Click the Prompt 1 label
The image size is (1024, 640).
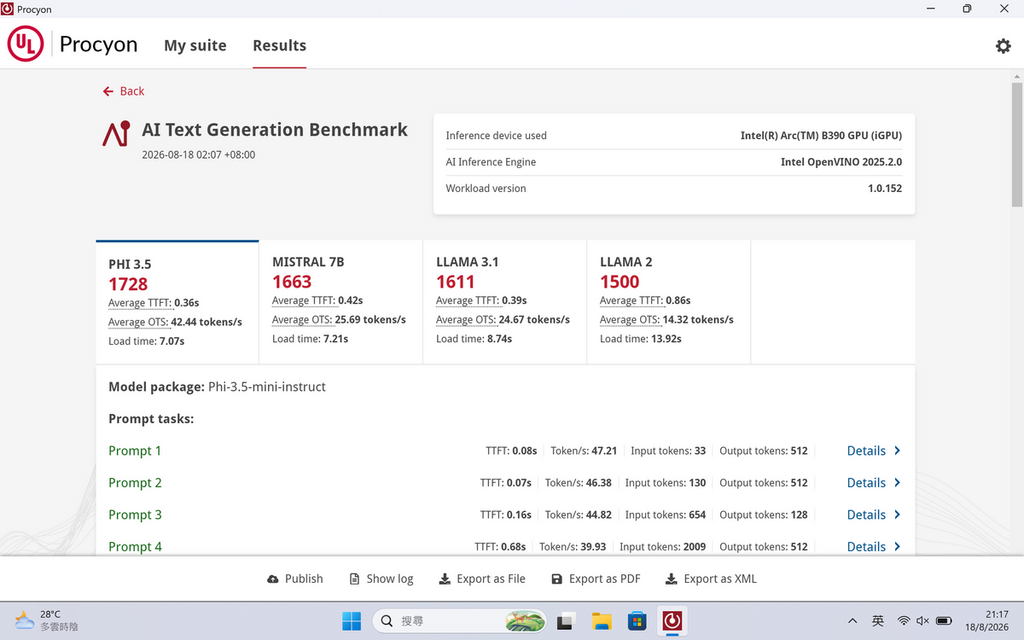point(135,451)
